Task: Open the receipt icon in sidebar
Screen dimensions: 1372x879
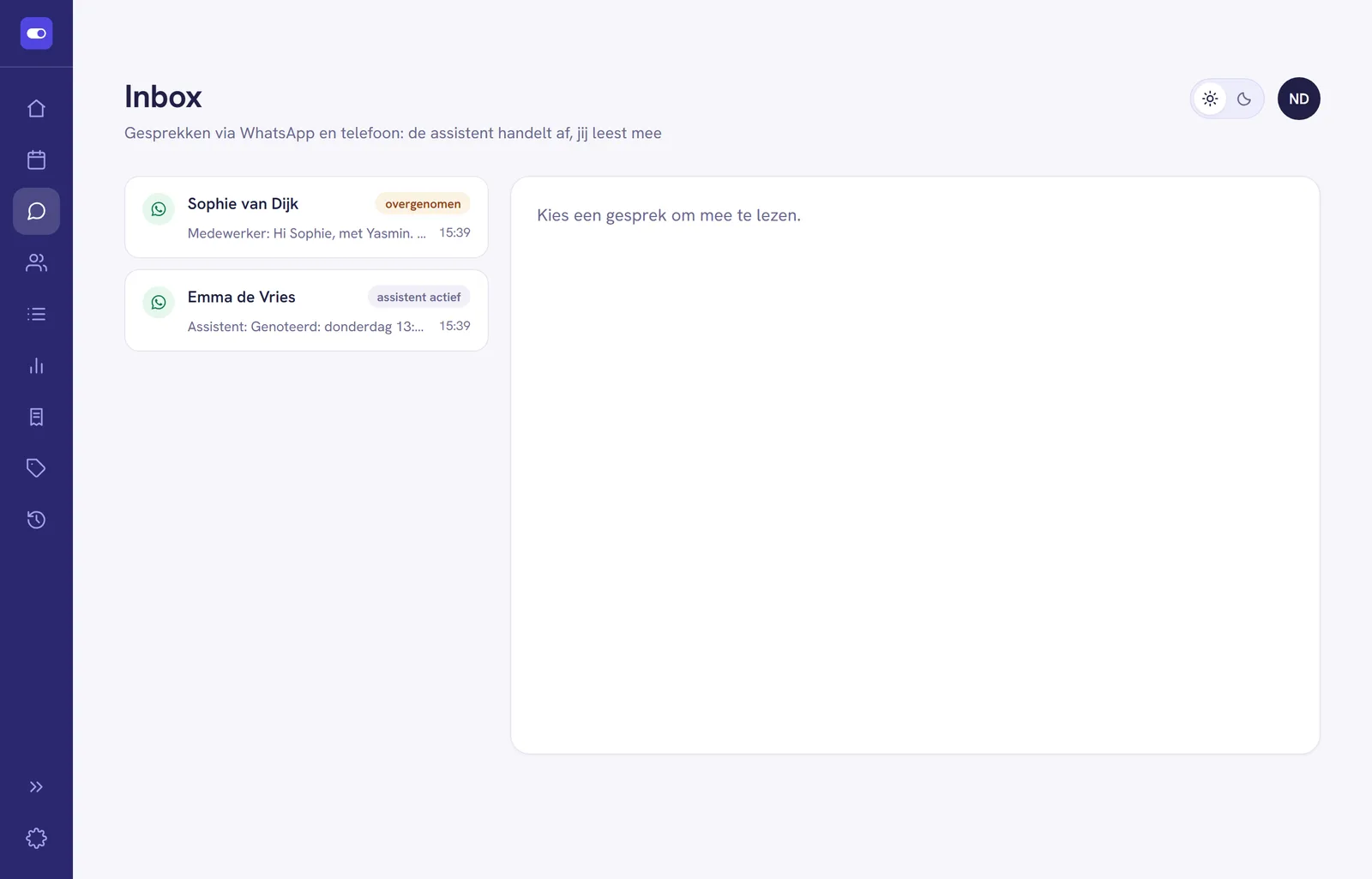Action: (x=36, y=417)
